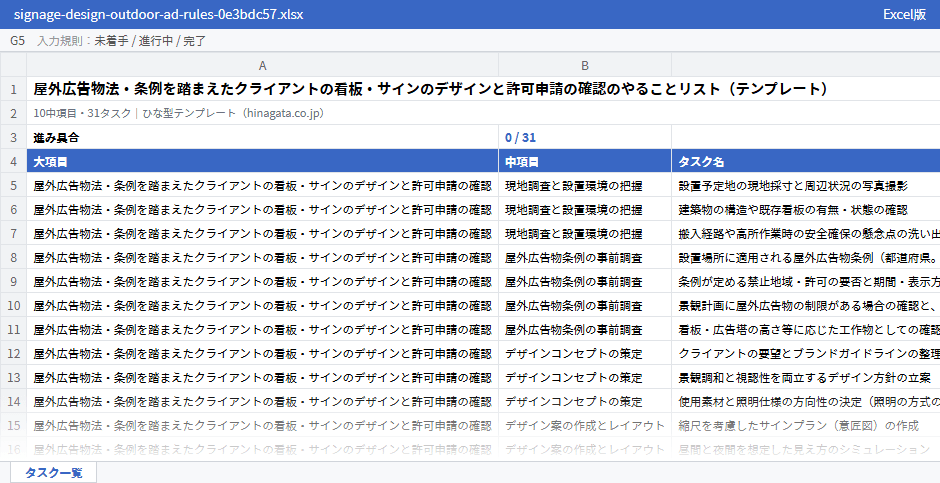
Task: Click task starting 景観計画に屋外広告物の制限
Action: (806, 305)
